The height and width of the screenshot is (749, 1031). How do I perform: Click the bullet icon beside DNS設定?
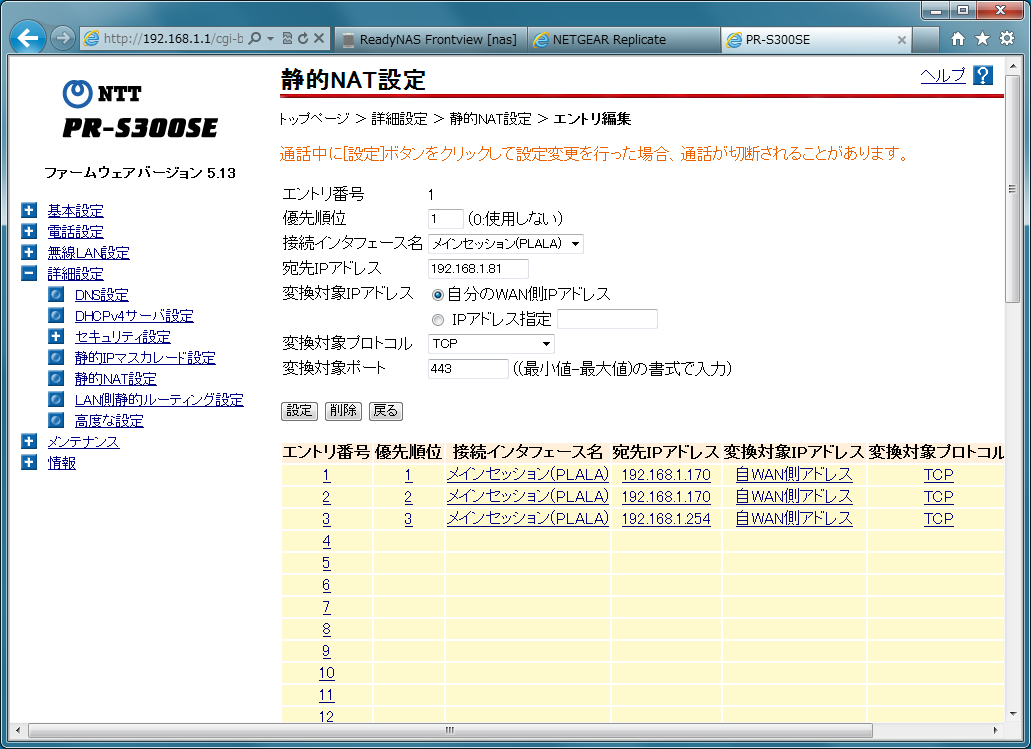click(x=56, y=295)
